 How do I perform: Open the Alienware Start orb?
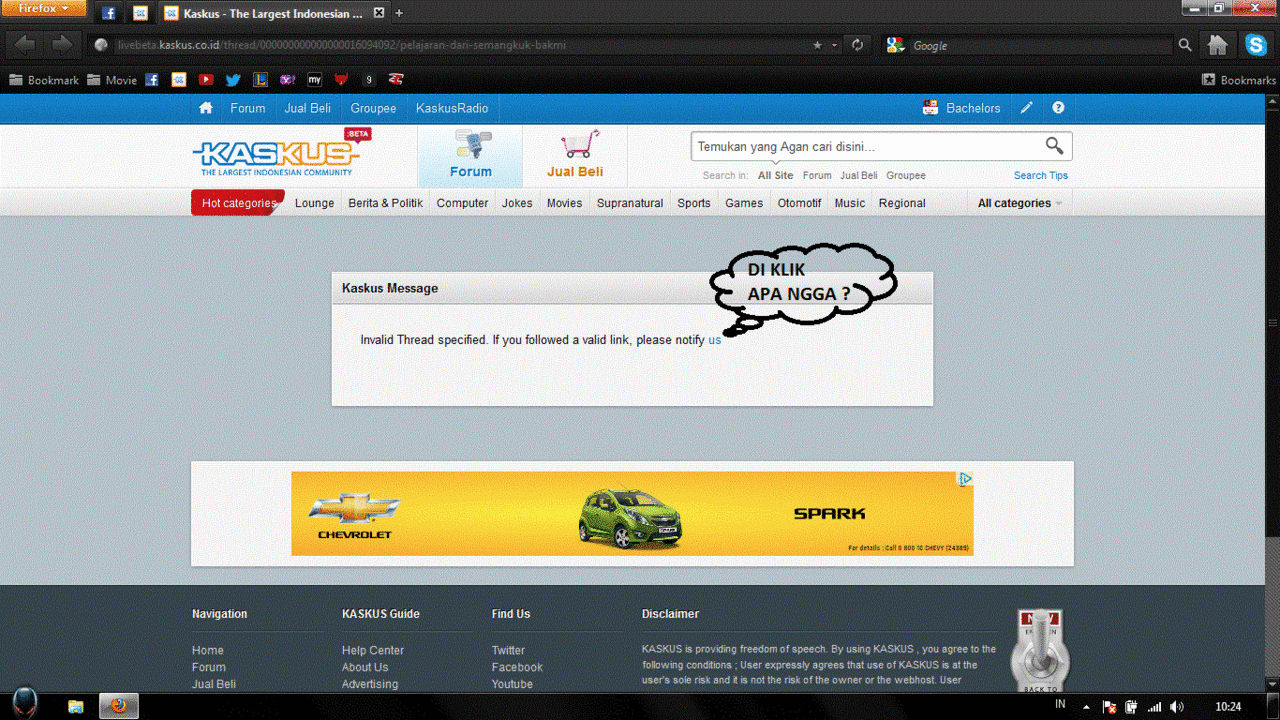24,704
